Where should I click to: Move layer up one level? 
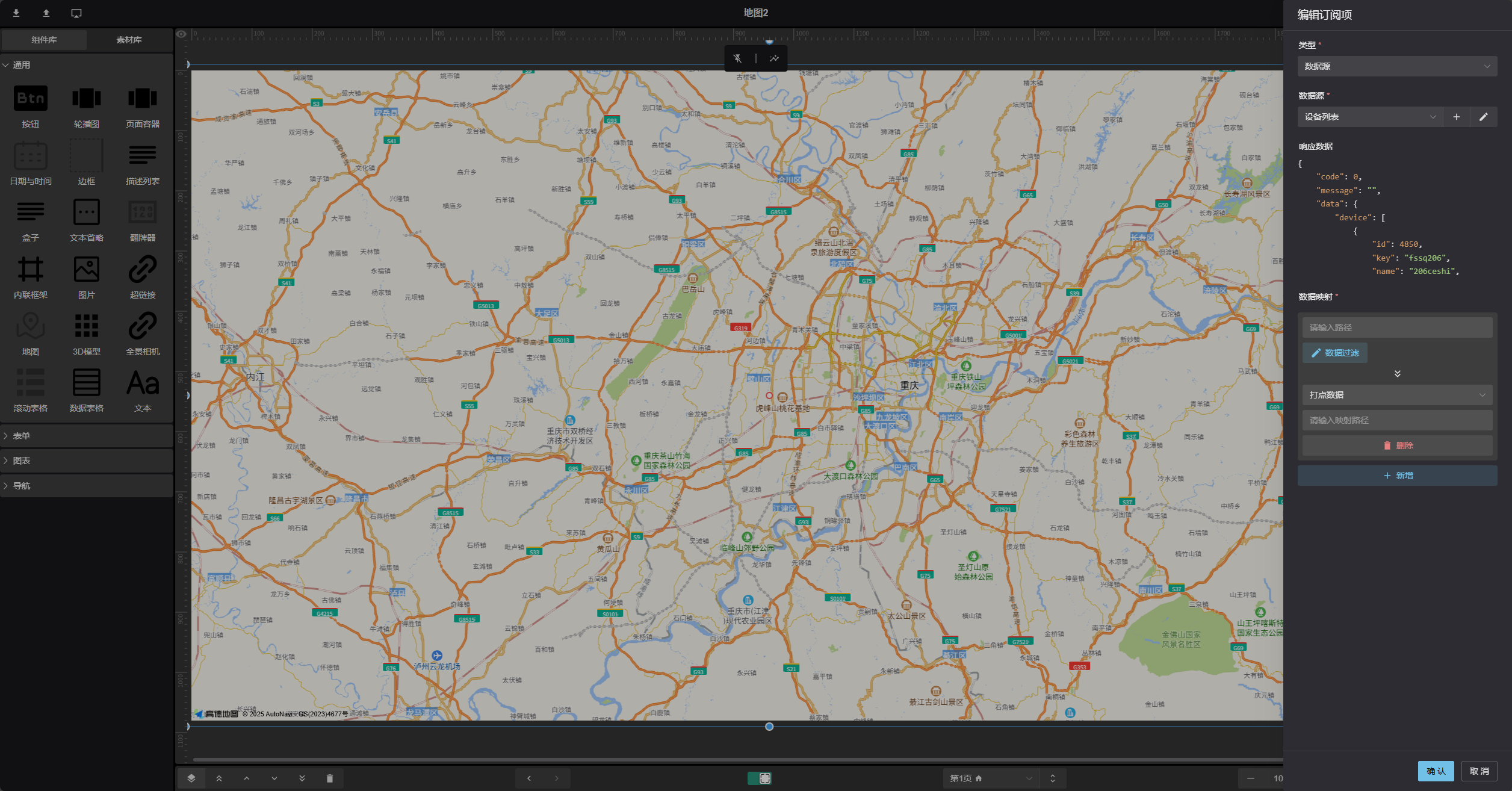point(247,778)
